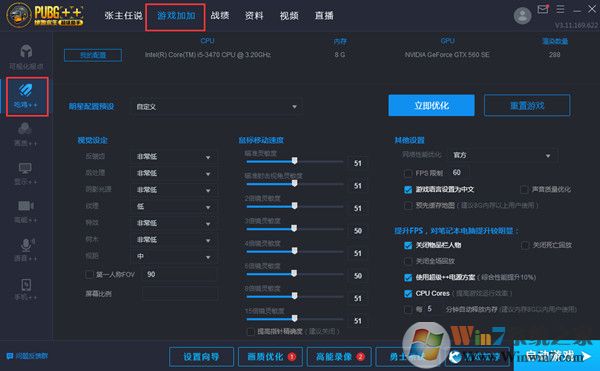Viewport: 600px width, 371px height.
Task: Click the FOV value field showing 90
Action: pos(180,274)
